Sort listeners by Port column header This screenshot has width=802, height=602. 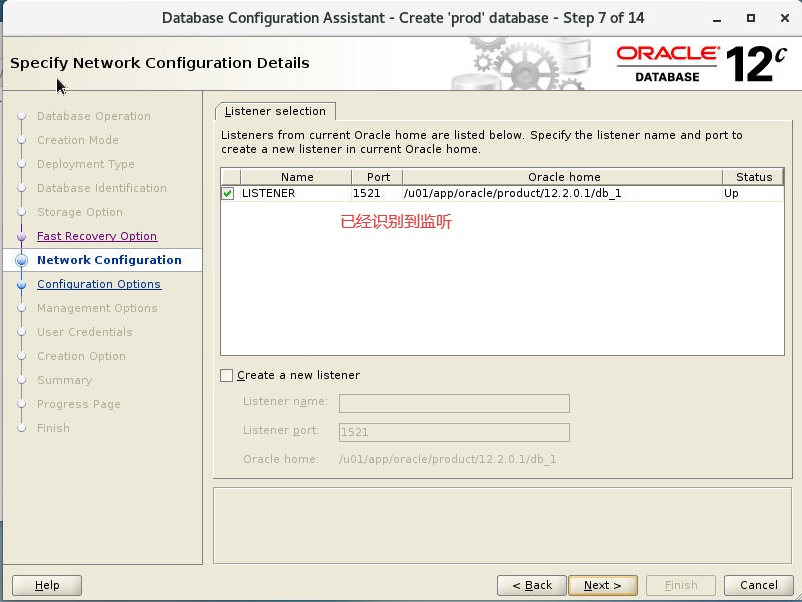point(378,177)
